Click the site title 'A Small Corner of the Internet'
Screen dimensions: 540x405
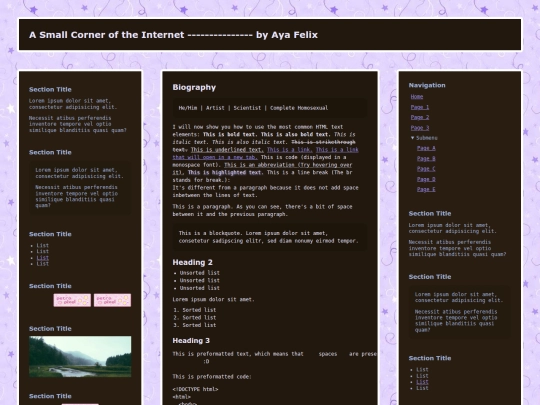coord(107,35)
